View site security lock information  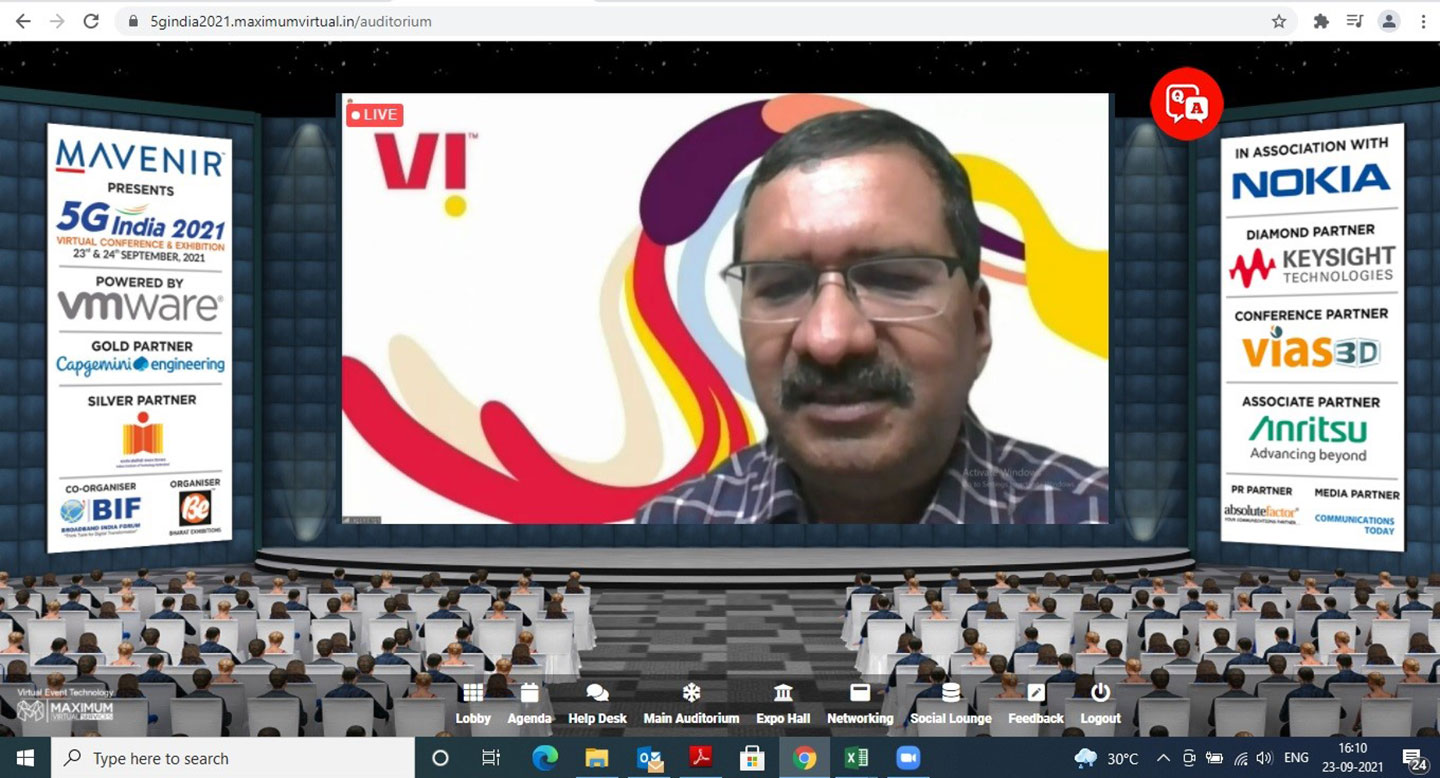pyautogui.click(x=133, y=21)
